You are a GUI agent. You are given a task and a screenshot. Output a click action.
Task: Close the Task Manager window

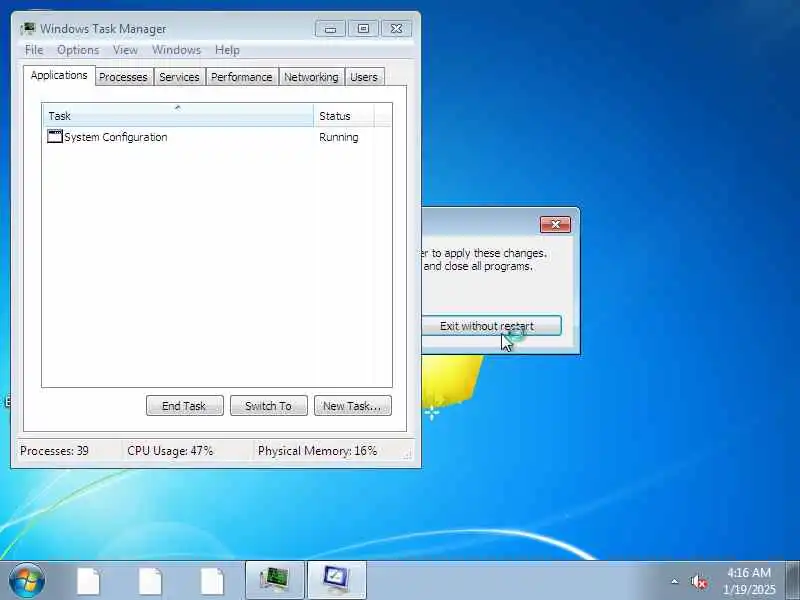(396, 29)
